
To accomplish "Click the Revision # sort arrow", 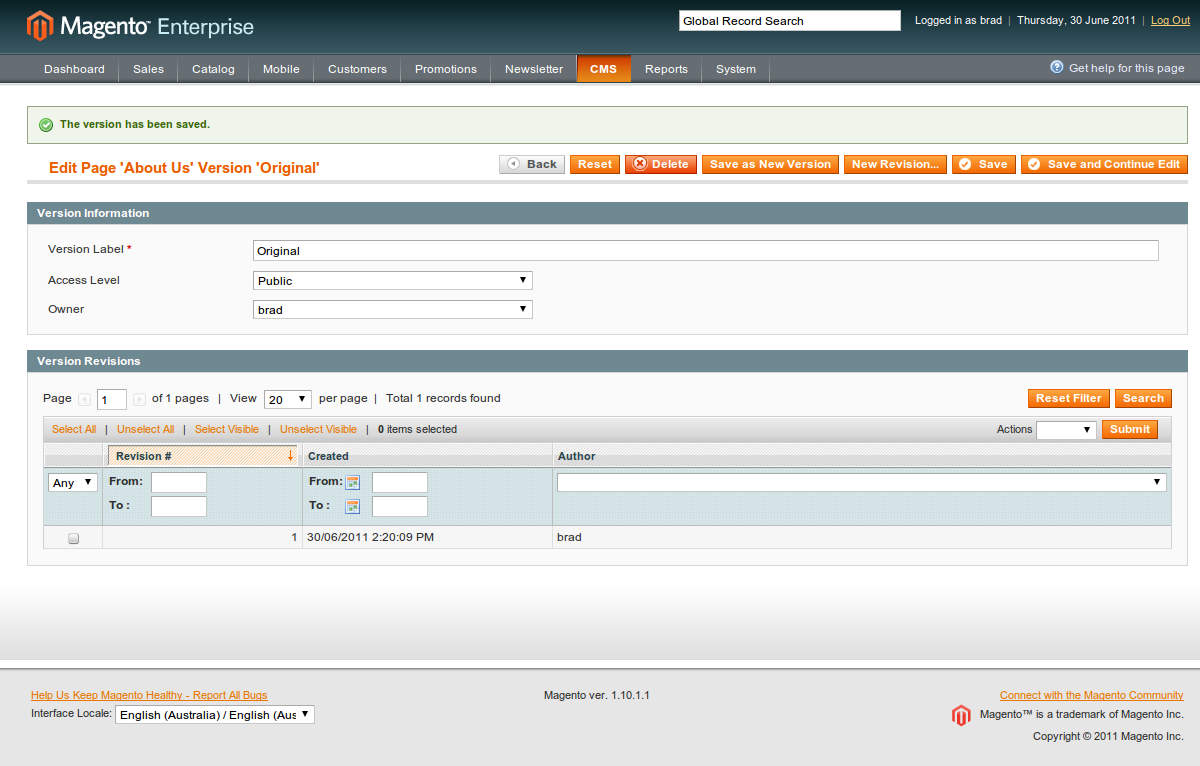I will coord(290,455).
